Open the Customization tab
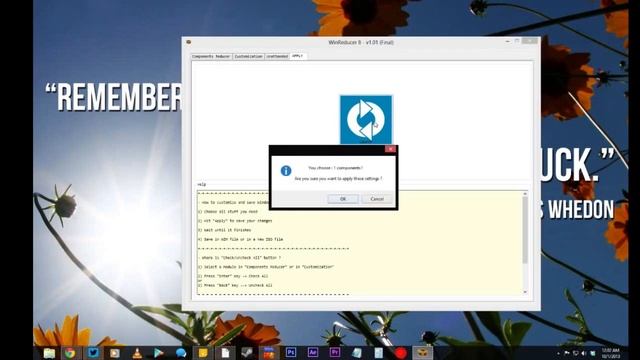Screen dimensions: 640x360 249,56
